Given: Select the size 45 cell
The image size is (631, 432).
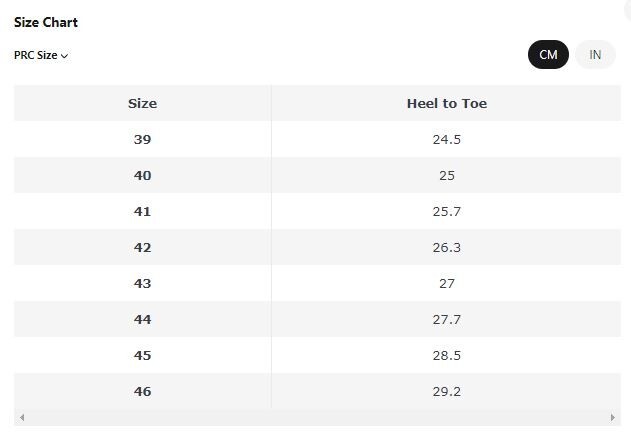Looking at the screenshot, I should pyautogui.click(x=142, y=356).
